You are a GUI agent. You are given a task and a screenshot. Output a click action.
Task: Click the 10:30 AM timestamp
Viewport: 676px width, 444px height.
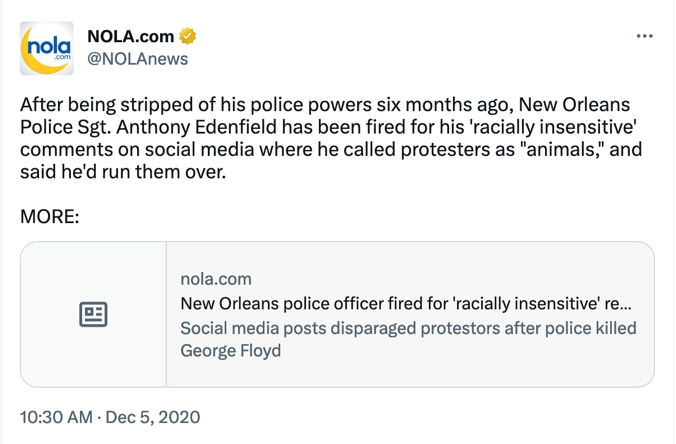[x=56, y=417]
